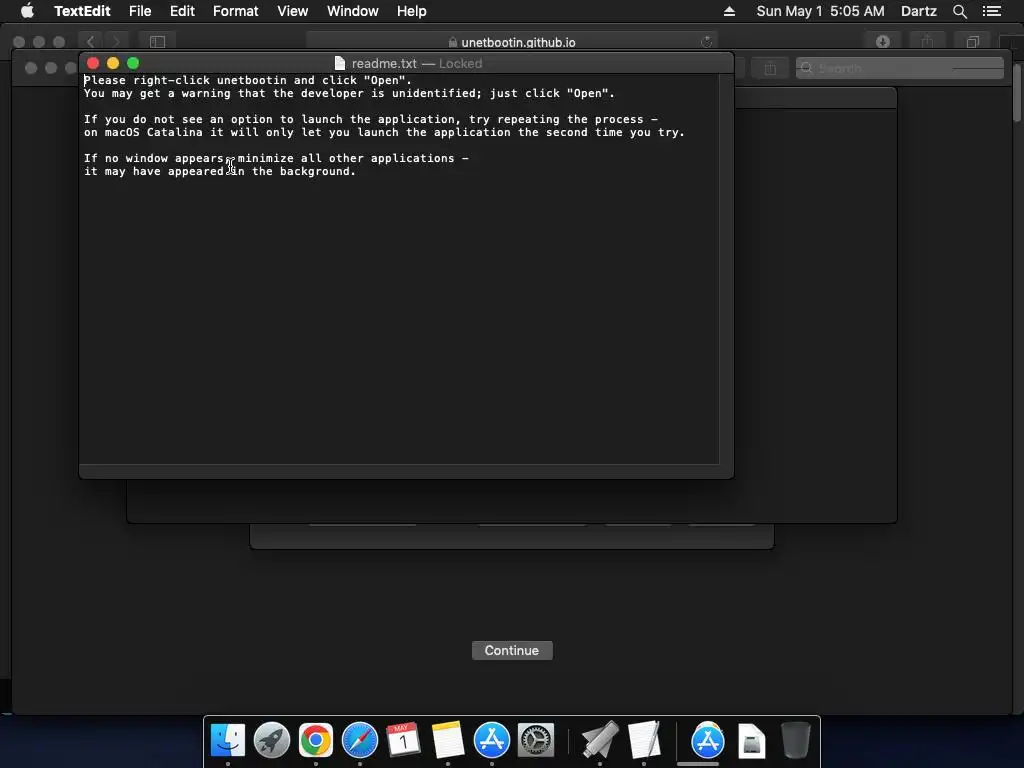Click Safari share button
Screen dimensions: 1024x768
[927, 42]
